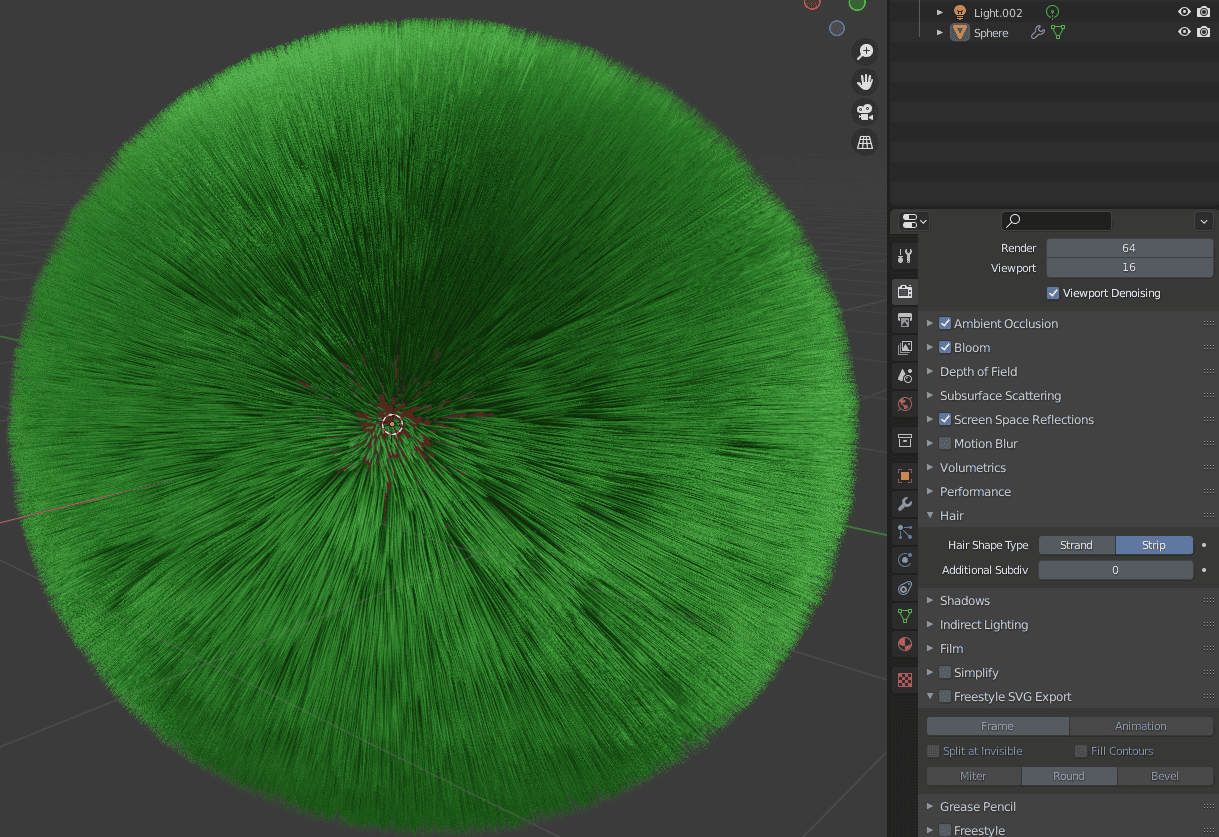This screenshot has width=1219, height=837.
Task: Open the Particles properties tab
Action: 905,532
